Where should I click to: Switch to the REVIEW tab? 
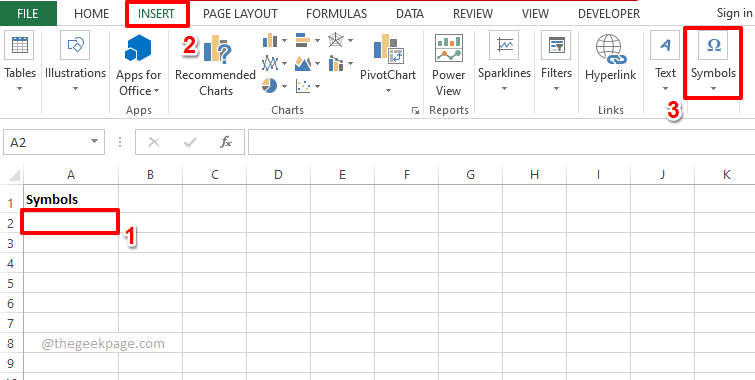[473, 14]
